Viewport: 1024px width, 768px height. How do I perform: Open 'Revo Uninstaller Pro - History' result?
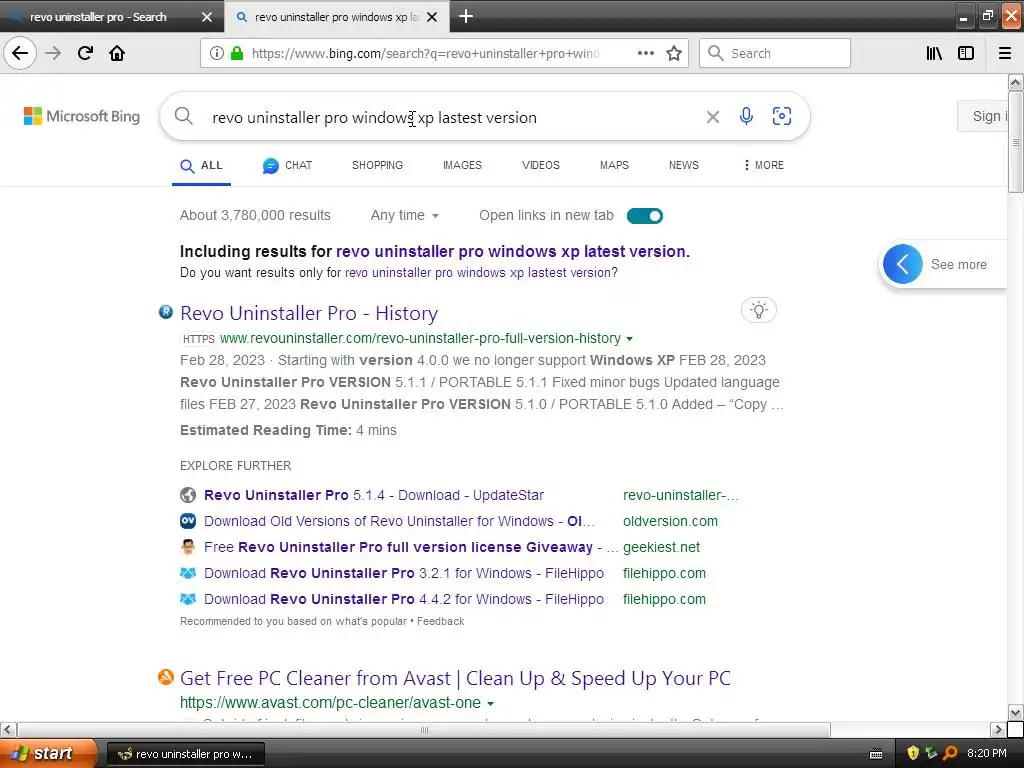[309, 313]
